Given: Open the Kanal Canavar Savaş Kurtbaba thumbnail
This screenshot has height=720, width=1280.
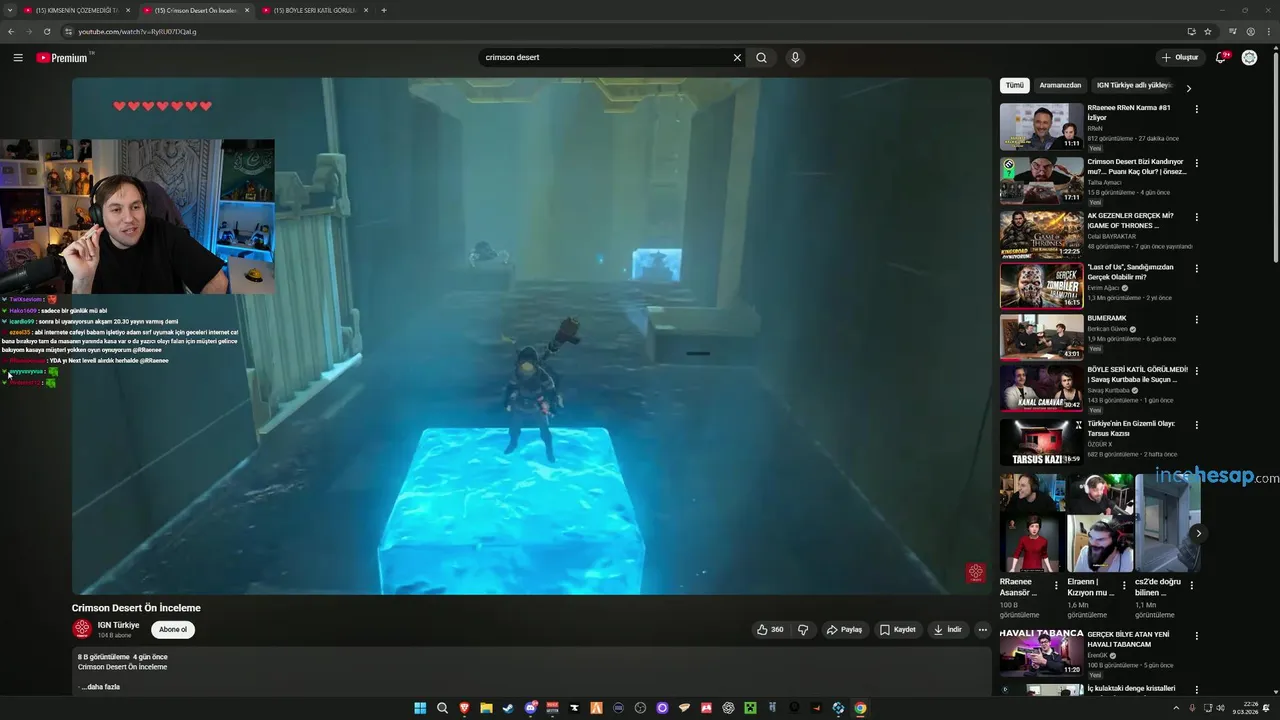Looking at the screenshot, I should (x=1041, y=388).
